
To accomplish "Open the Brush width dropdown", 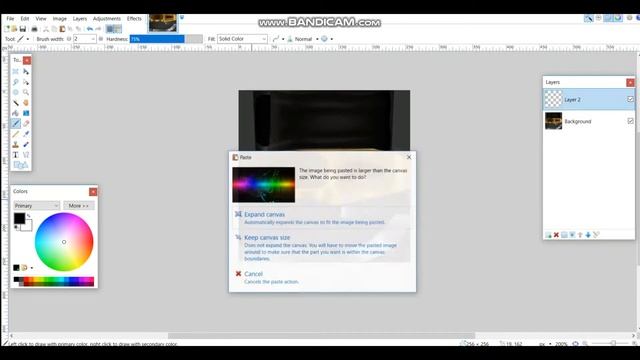I will tap(93, 39).
